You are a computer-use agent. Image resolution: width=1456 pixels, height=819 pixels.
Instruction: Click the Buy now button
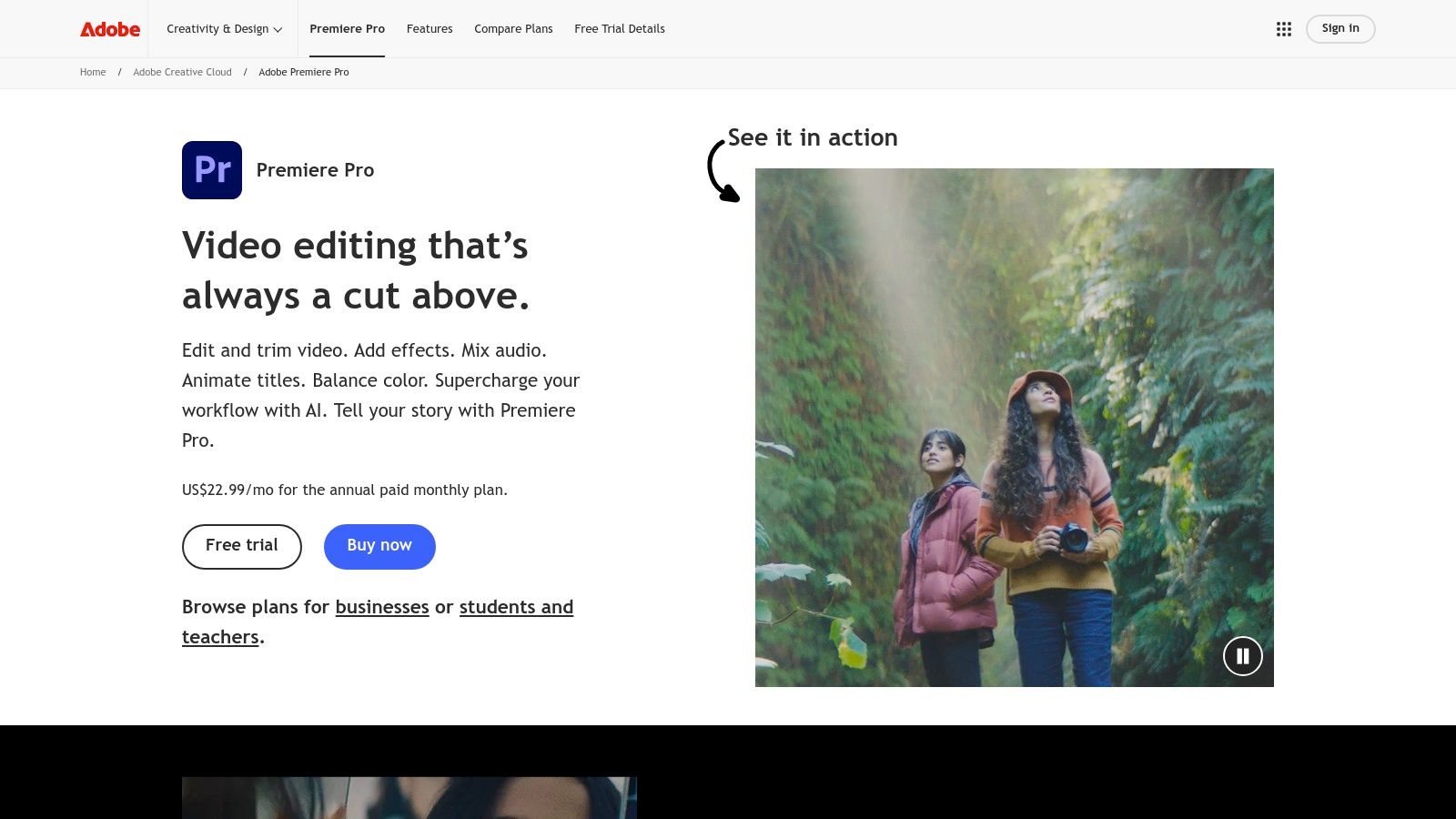379,546
